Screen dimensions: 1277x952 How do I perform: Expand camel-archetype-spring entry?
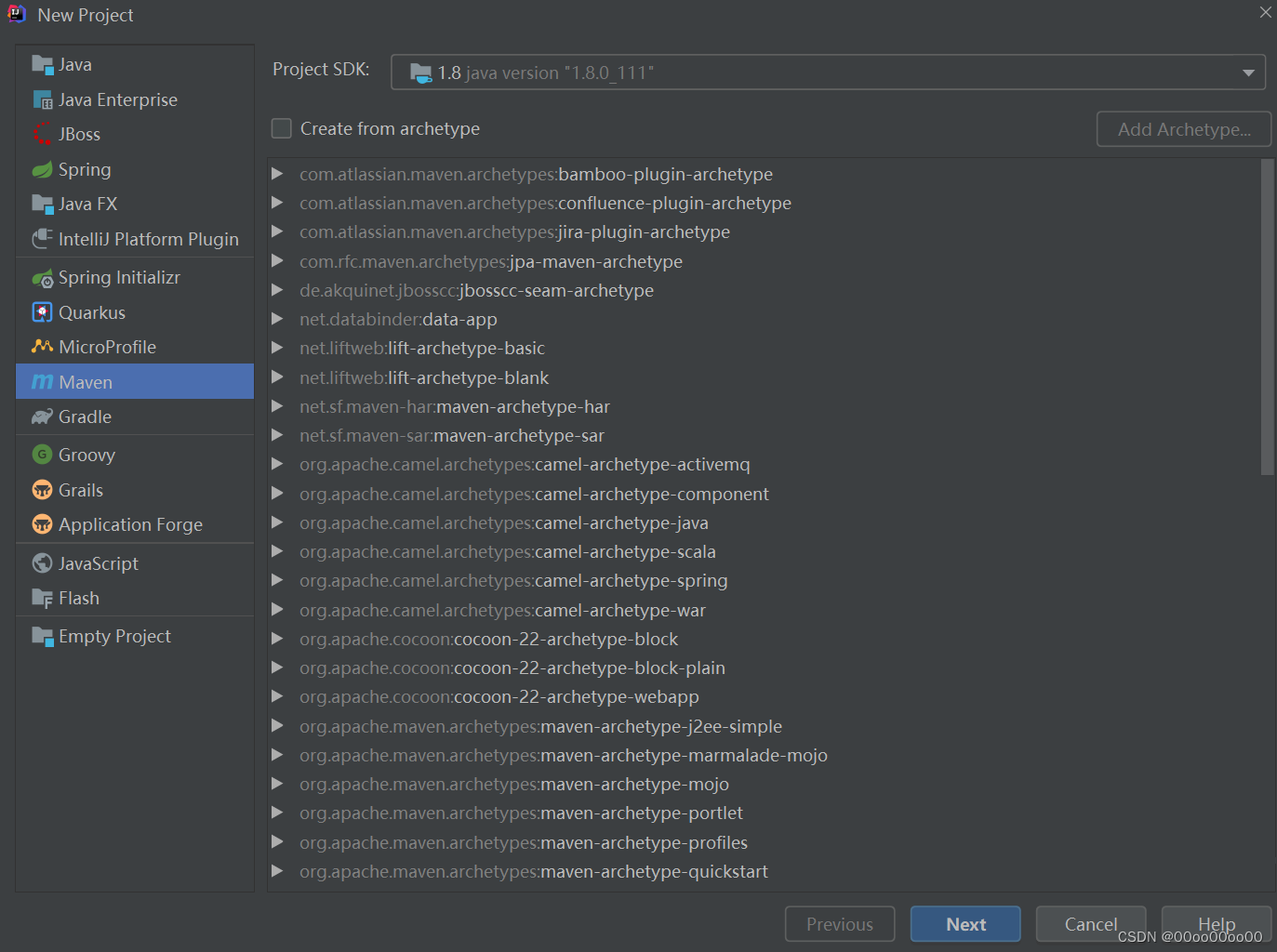277,580
